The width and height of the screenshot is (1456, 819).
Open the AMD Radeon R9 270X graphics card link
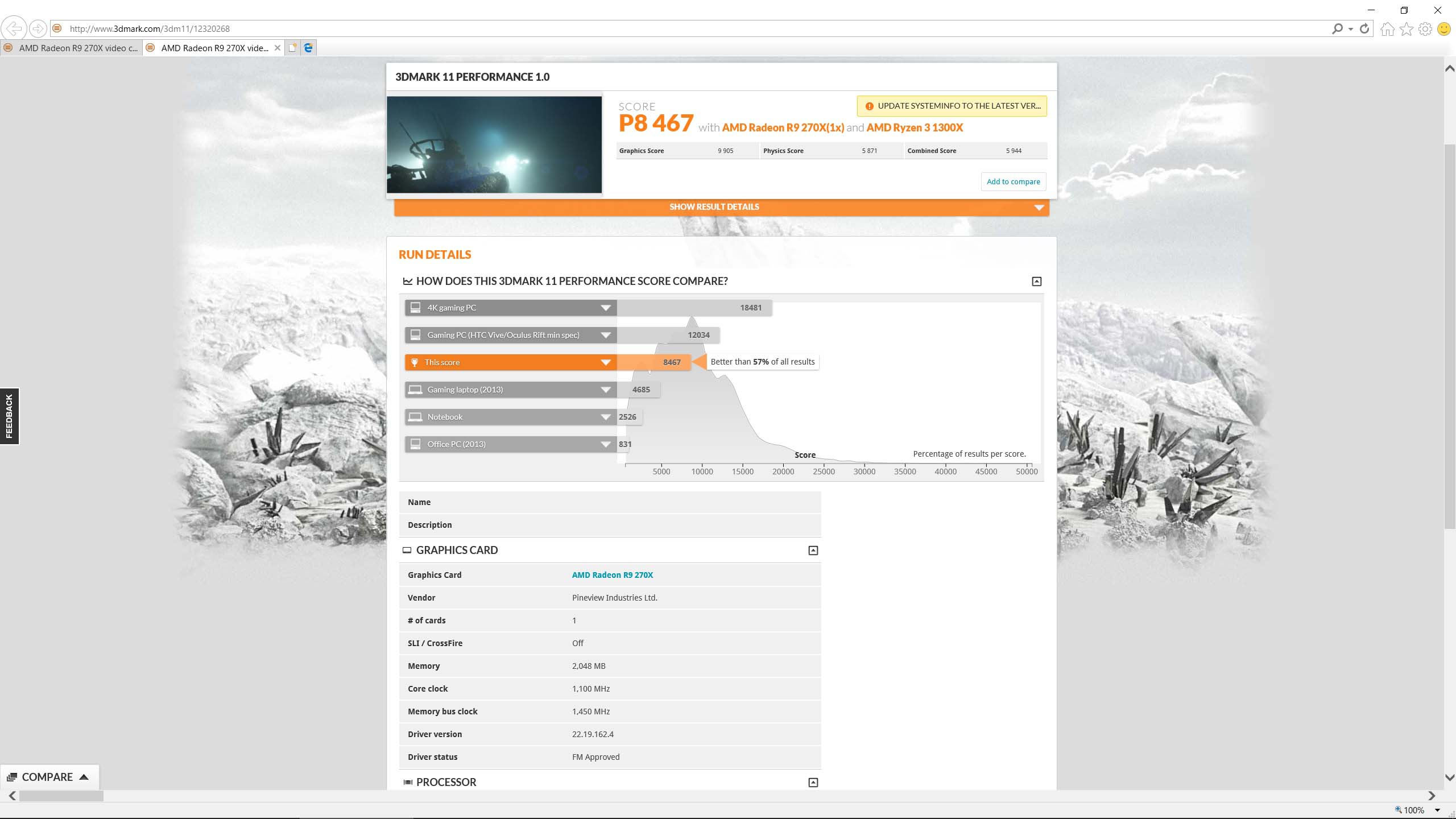point(612,575)
